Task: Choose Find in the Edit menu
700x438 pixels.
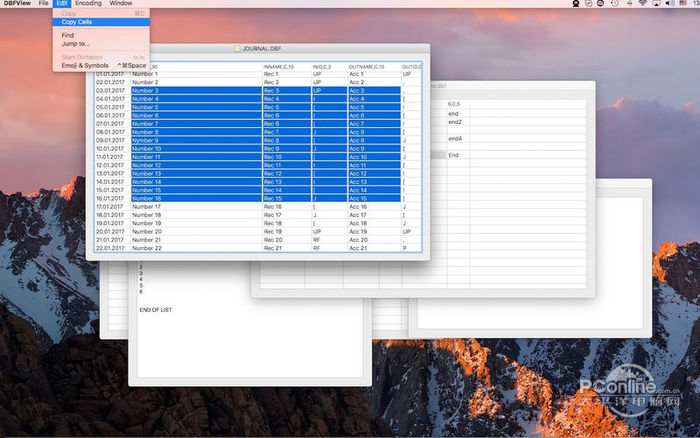Action: (x=101, y=35)
